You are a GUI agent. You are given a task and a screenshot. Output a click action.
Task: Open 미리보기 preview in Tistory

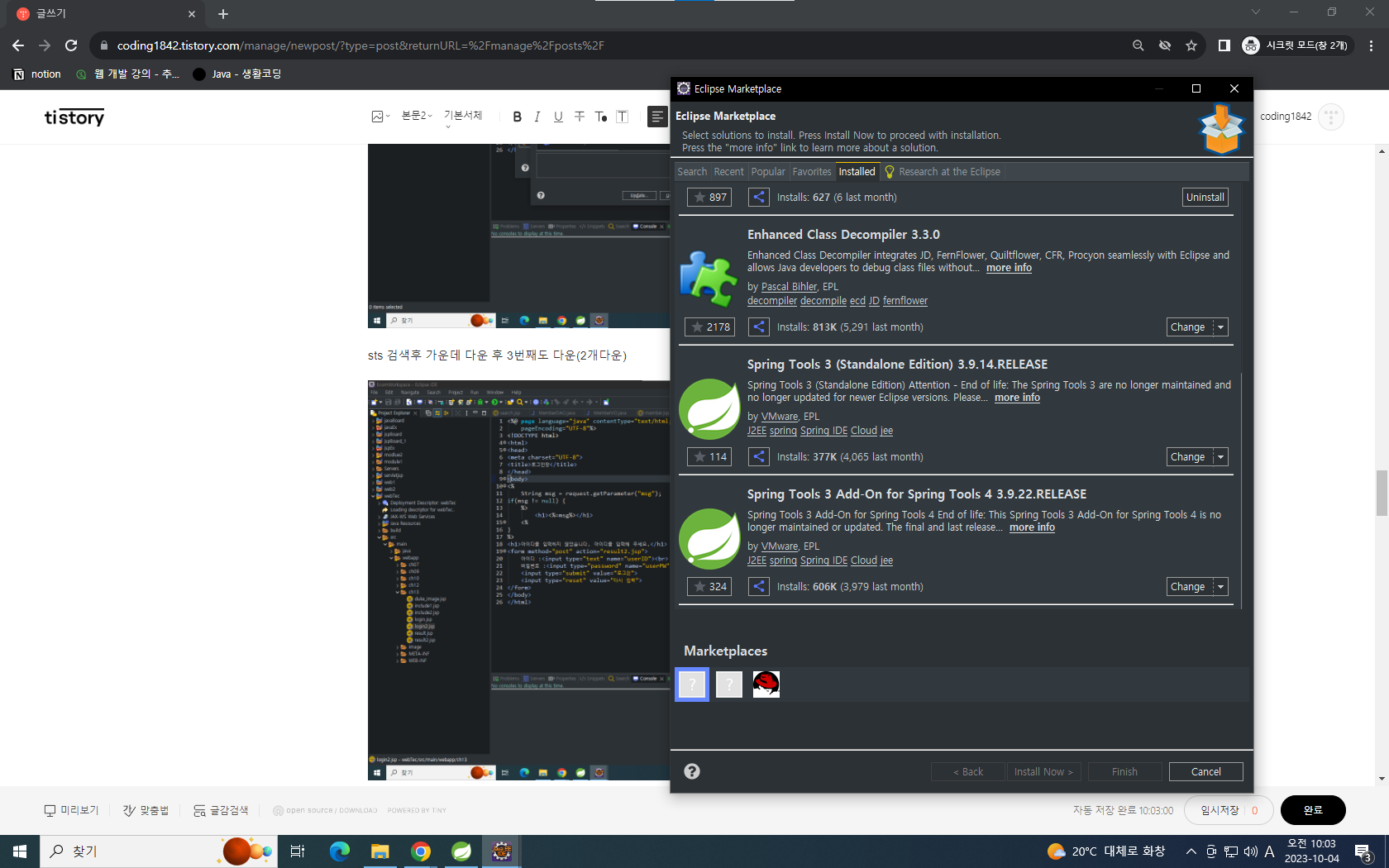71,810
